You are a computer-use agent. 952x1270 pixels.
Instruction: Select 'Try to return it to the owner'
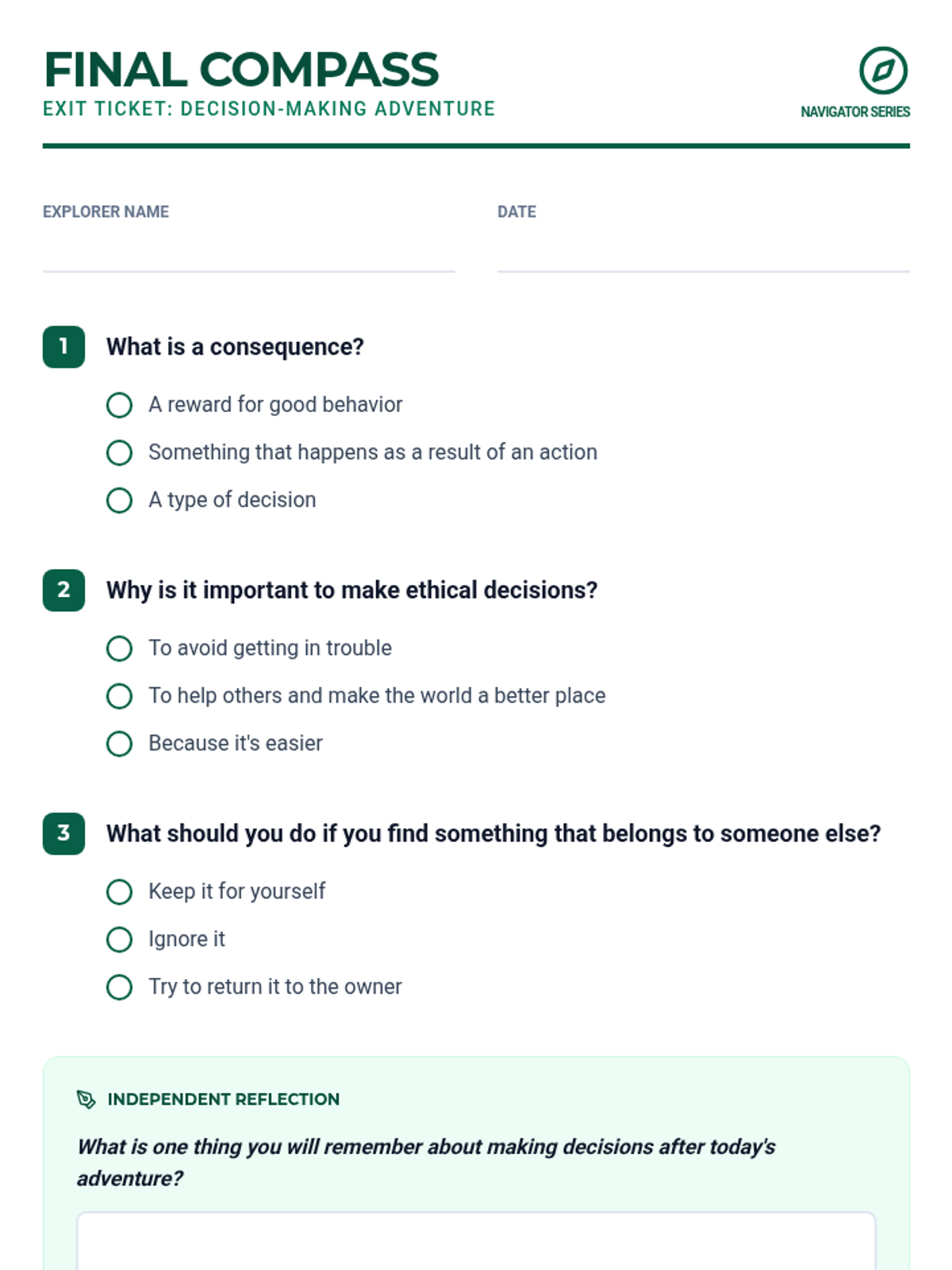tap(120, 987)
